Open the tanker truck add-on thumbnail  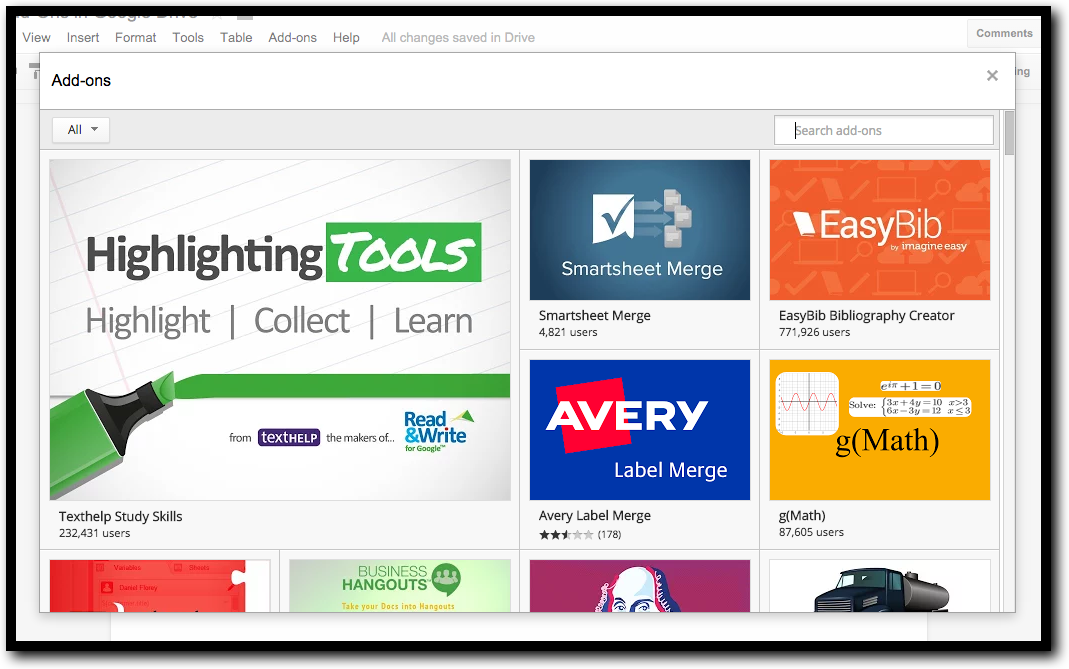[x=879, y=586]
